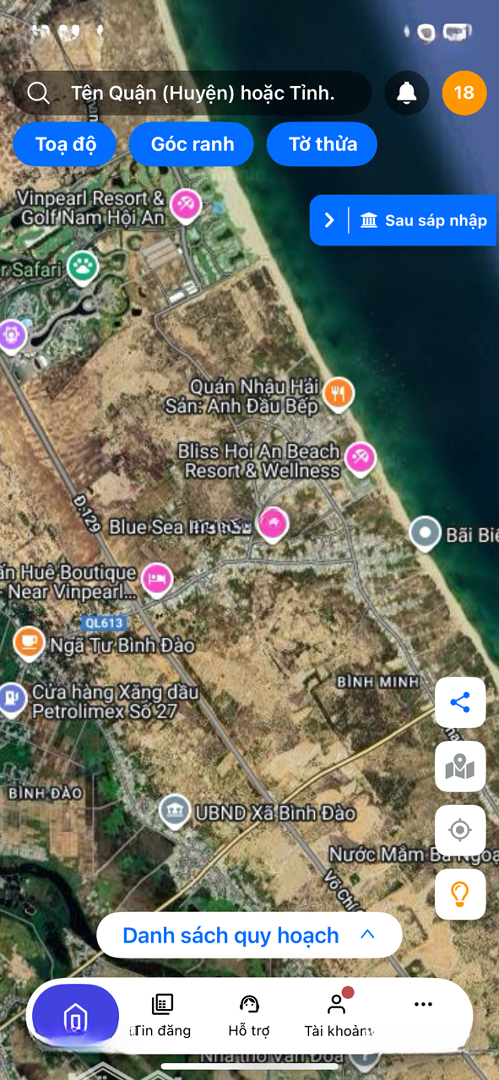Open the Tin đăng tab
This screenshot has width=499, height=1080.
162,1016
